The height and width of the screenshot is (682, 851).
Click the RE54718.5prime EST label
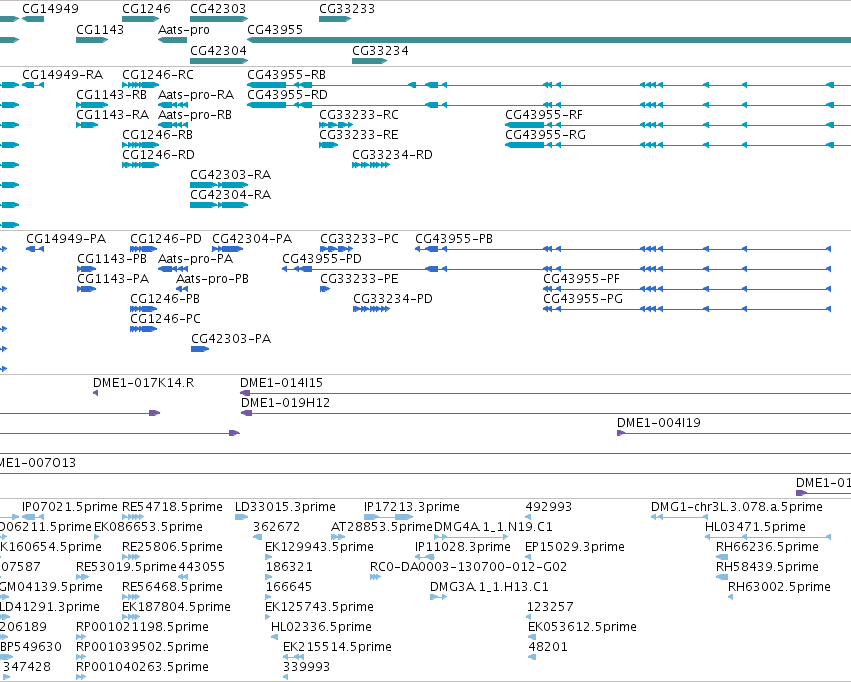coord(172,507)
